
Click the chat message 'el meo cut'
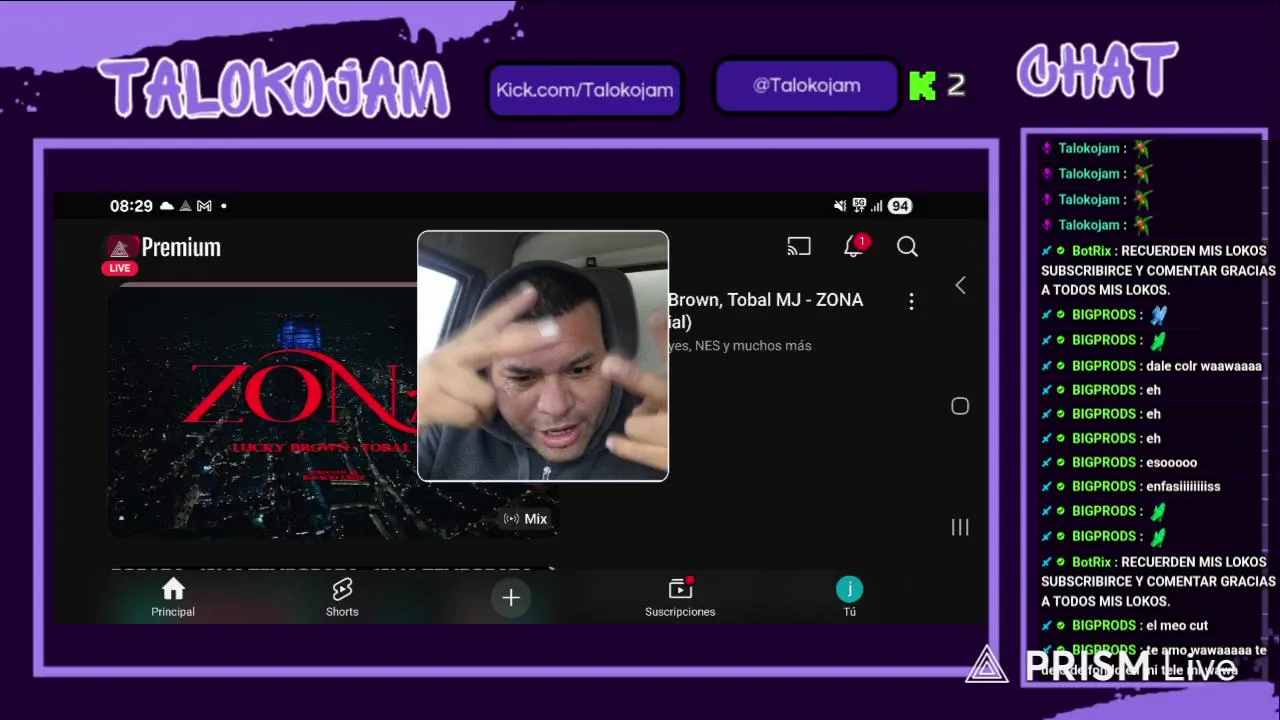point(1176,625)
